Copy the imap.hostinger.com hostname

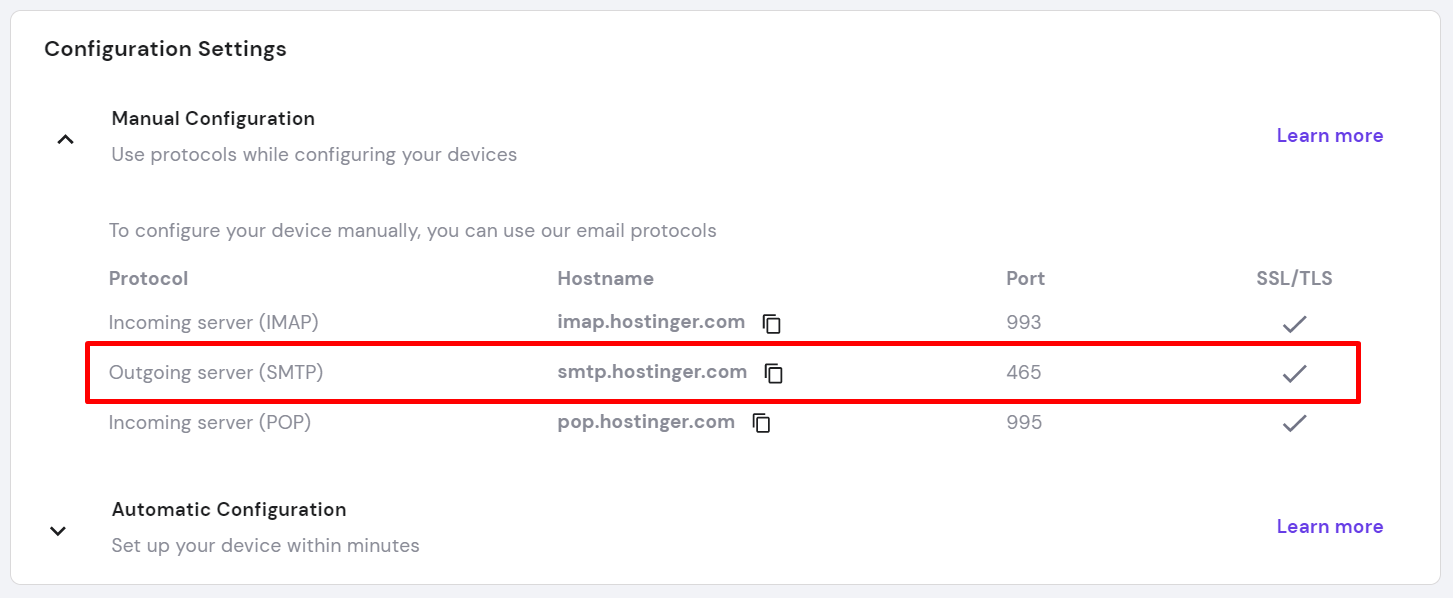[x=771, y=323]
